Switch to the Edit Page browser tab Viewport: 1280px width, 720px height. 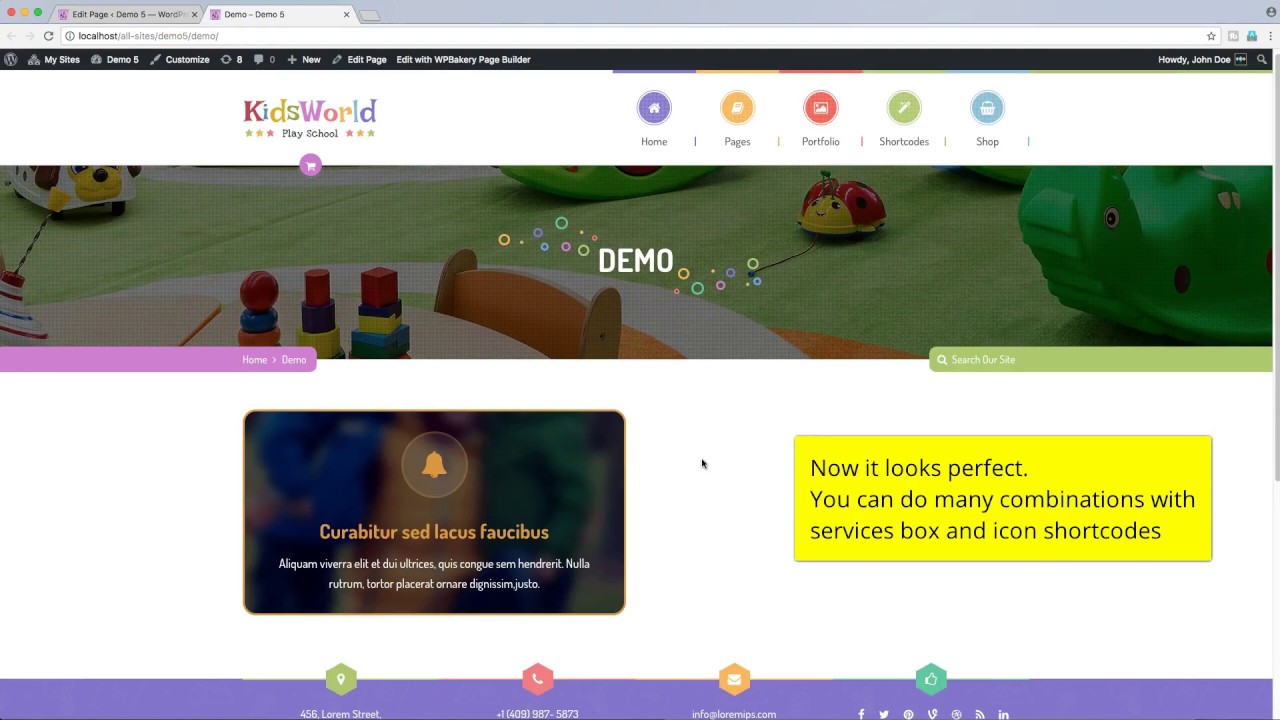(128, 14)
